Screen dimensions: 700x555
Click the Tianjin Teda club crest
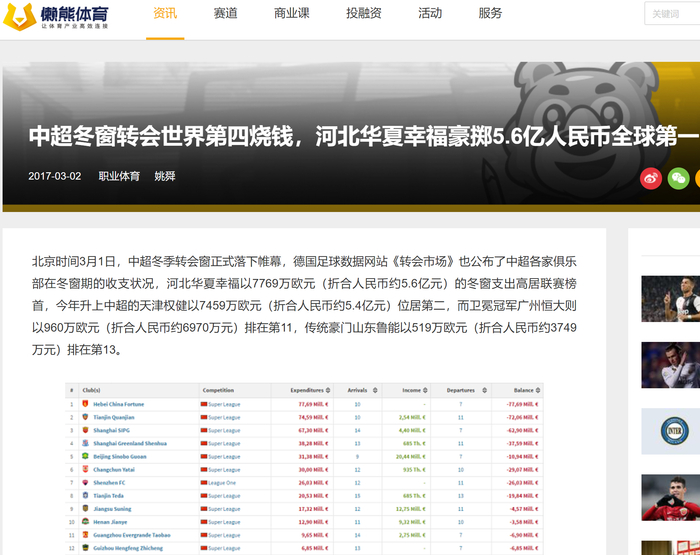click(x=85, y=495)
